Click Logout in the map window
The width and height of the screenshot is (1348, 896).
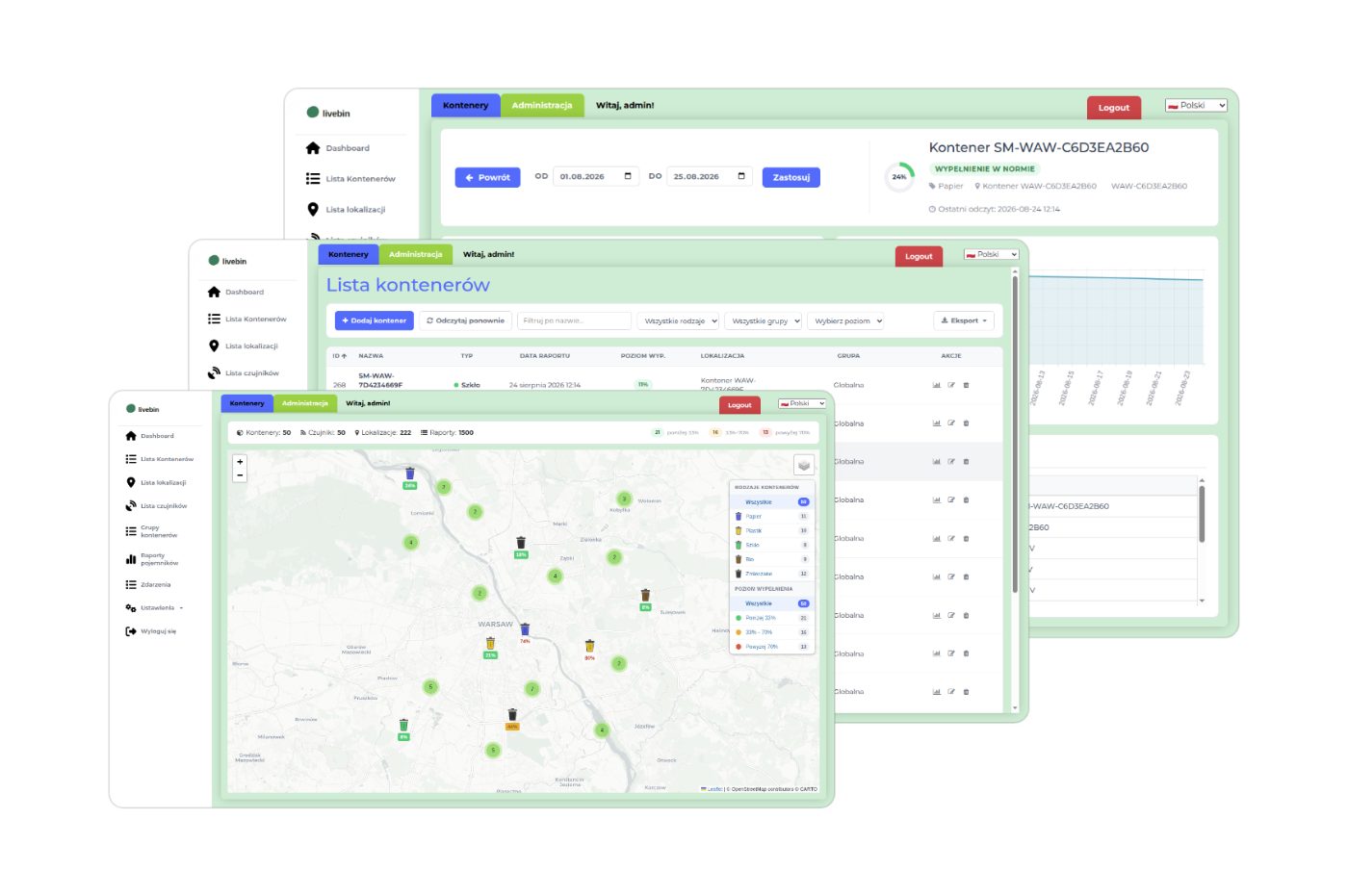click(739, 405)
